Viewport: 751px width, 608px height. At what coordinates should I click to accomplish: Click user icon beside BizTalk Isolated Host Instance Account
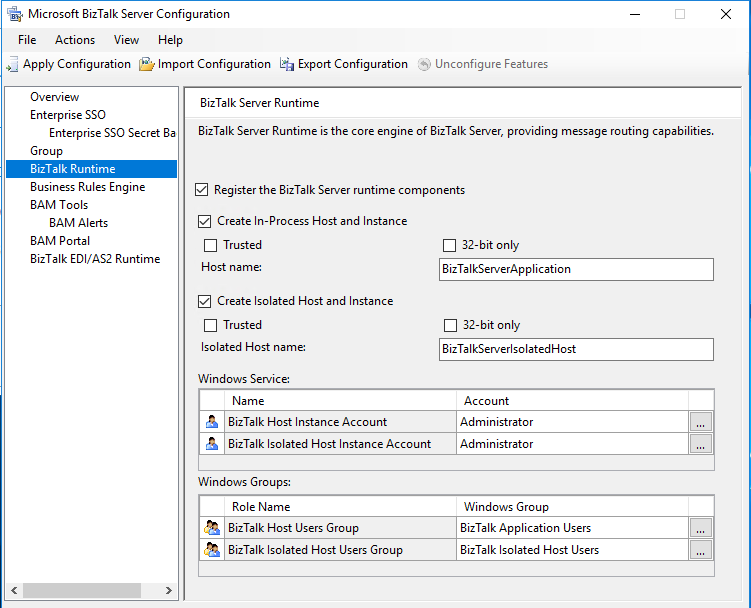click(x=212, y=444)
